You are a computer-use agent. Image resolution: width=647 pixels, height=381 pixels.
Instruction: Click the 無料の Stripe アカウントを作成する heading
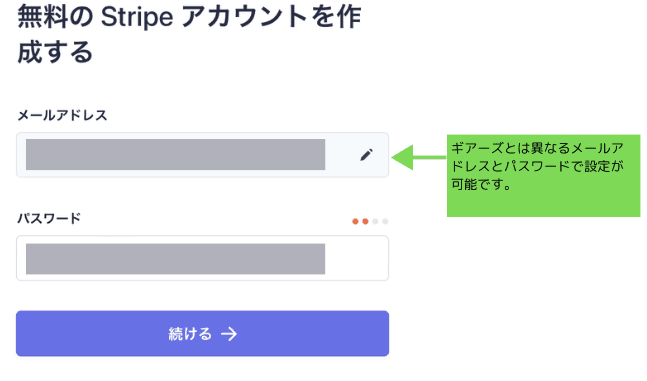[x=189, y=34]
